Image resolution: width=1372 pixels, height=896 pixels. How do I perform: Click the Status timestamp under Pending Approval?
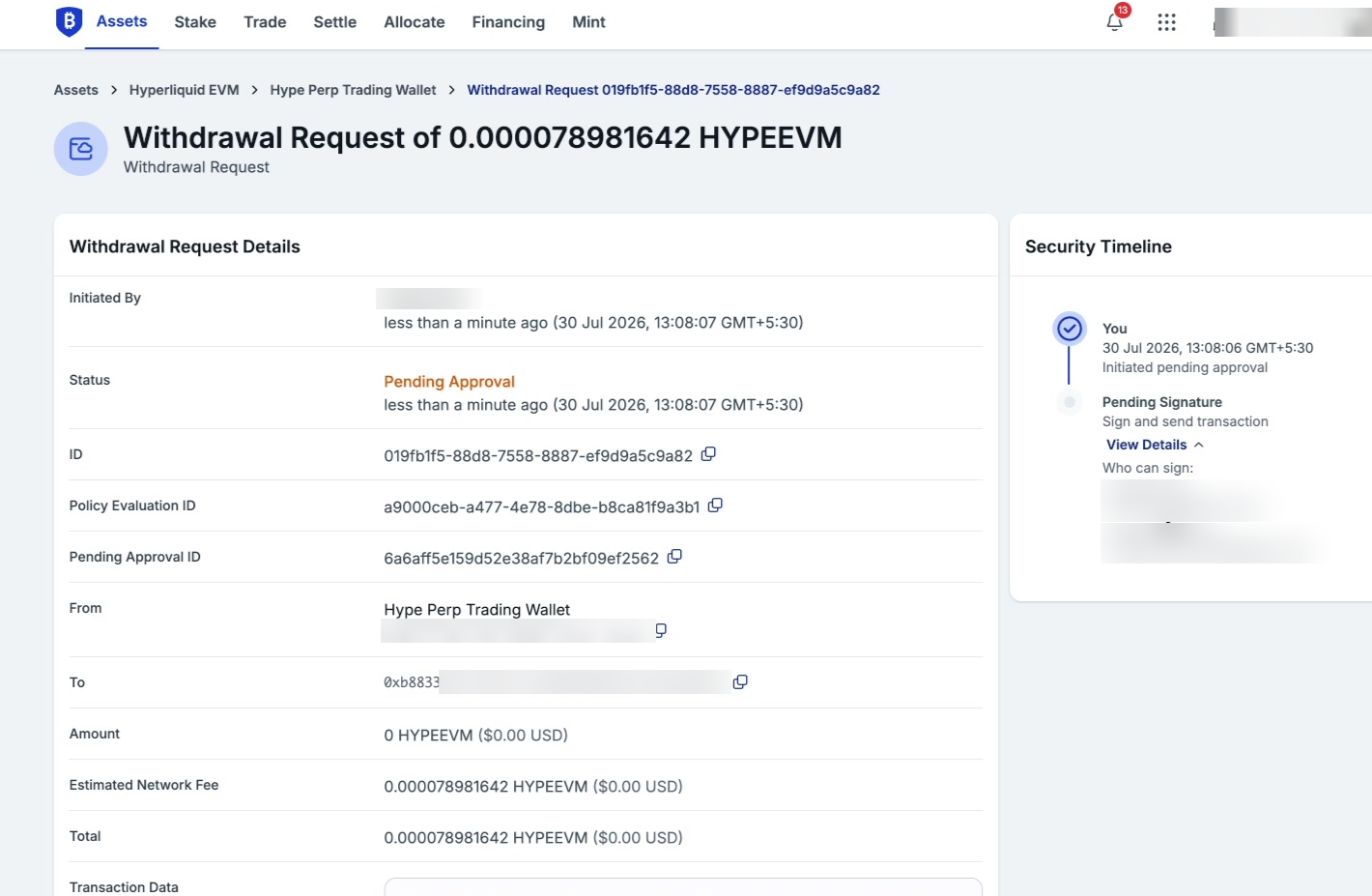tap(593, 405)
